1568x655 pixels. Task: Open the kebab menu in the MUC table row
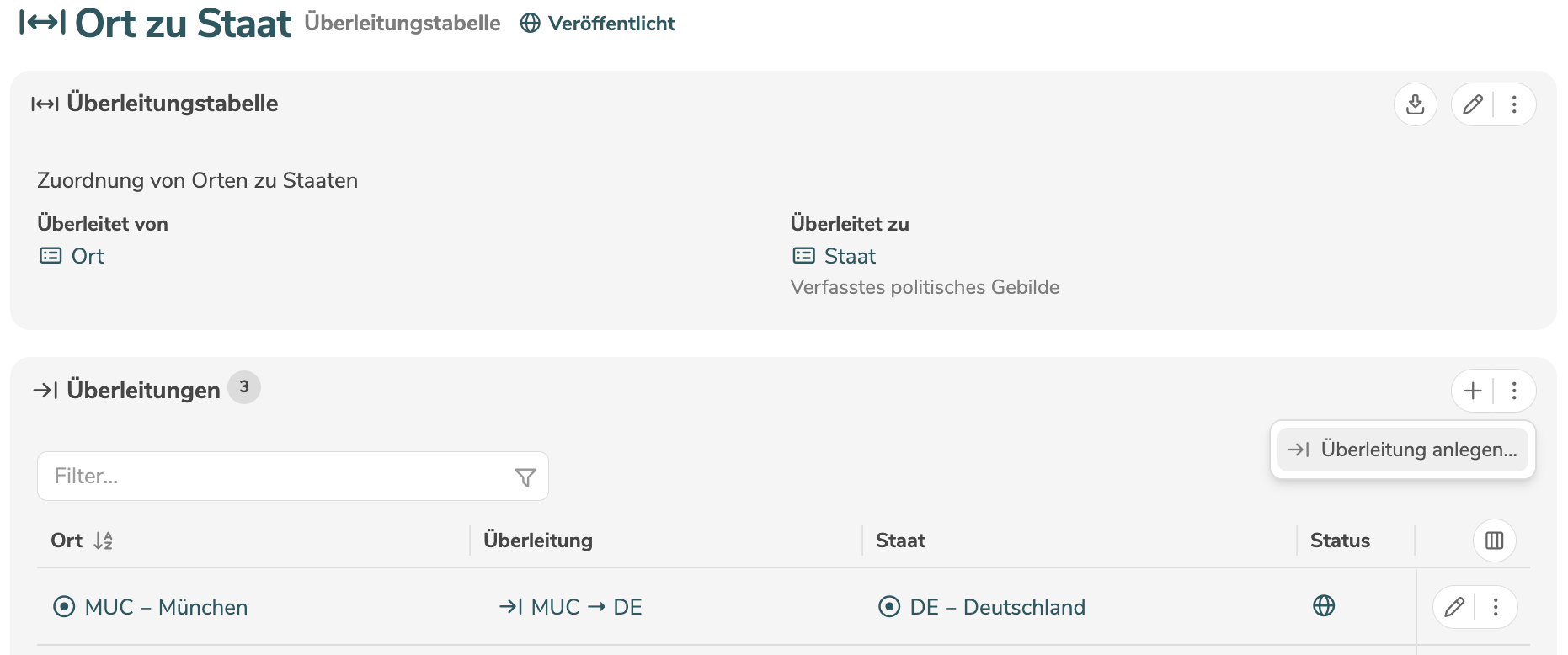click(x=1496, y=606)
